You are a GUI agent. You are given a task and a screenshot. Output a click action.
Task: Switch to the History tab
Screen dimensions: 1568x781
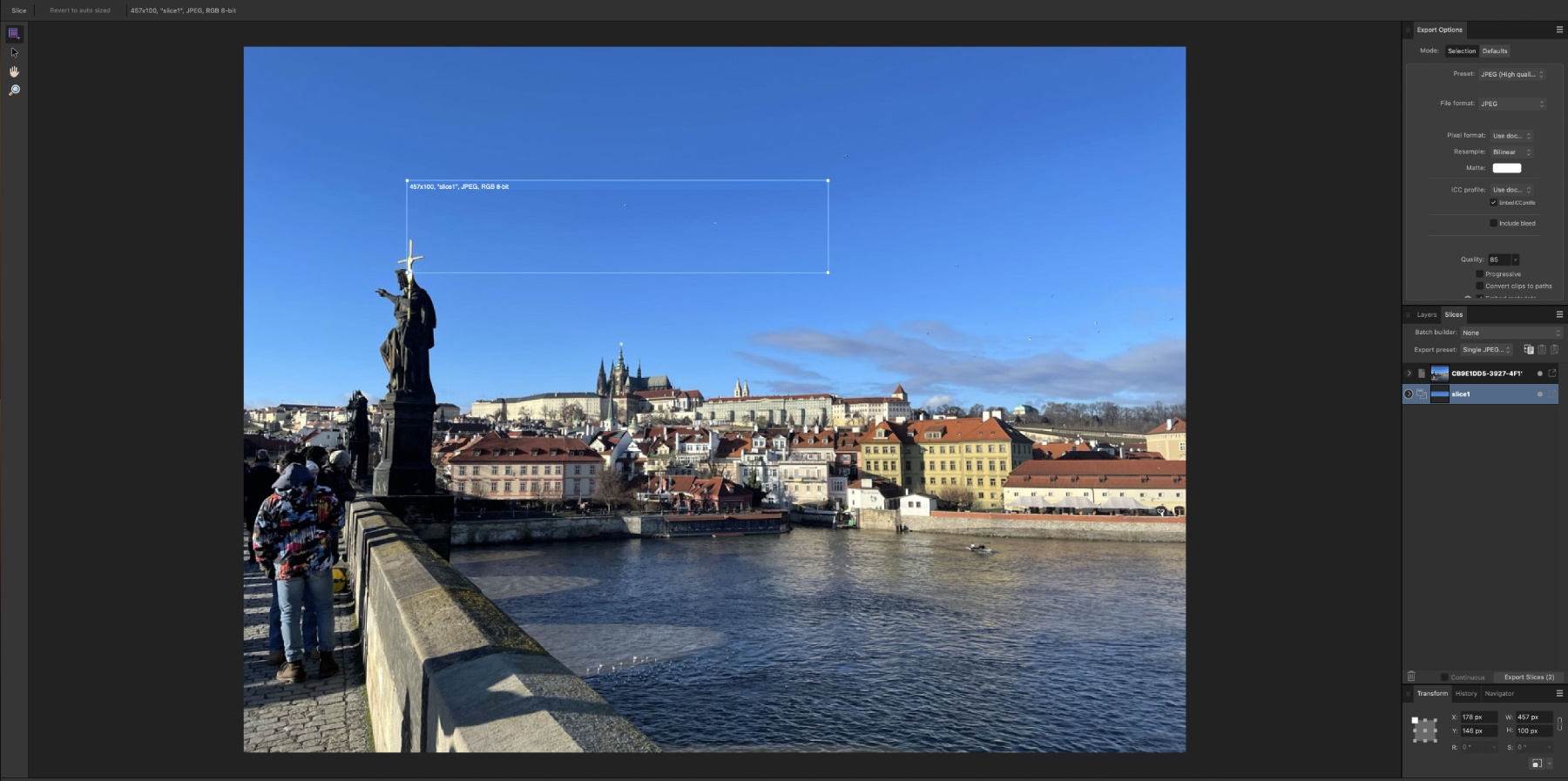coord(1466,694)
